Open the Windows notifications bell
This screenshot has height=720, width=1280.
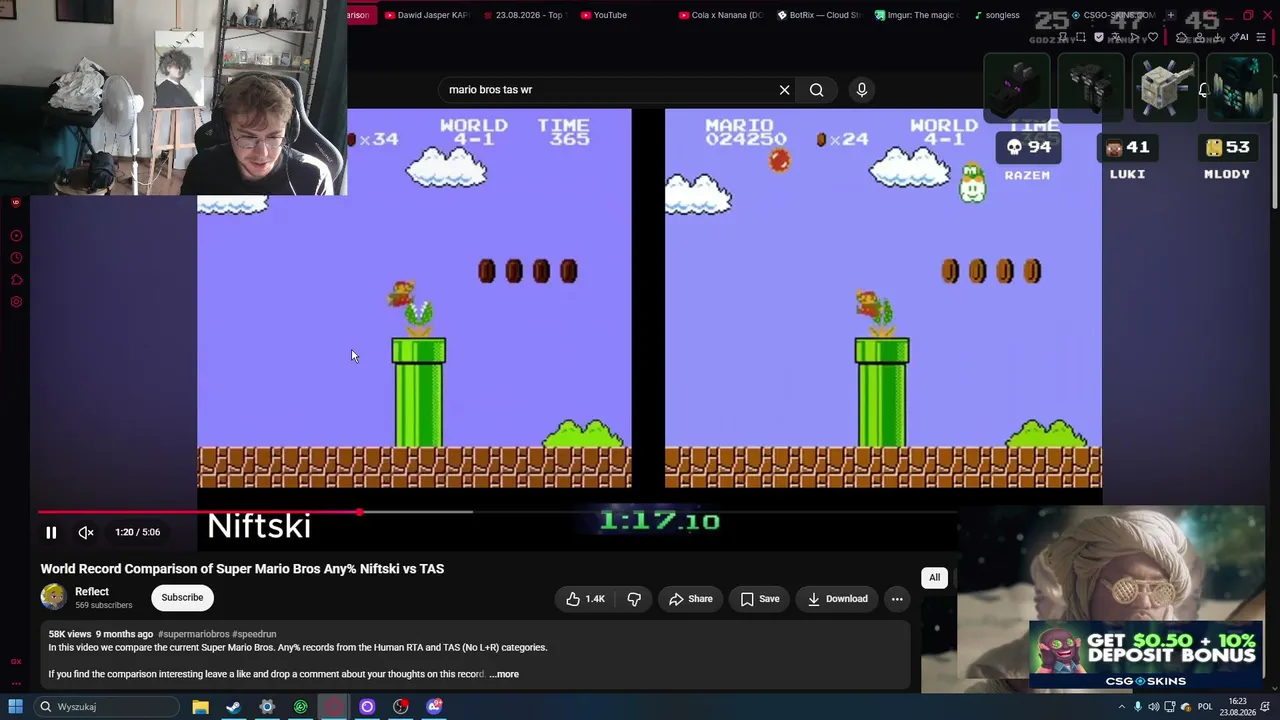coord(1265,707)
